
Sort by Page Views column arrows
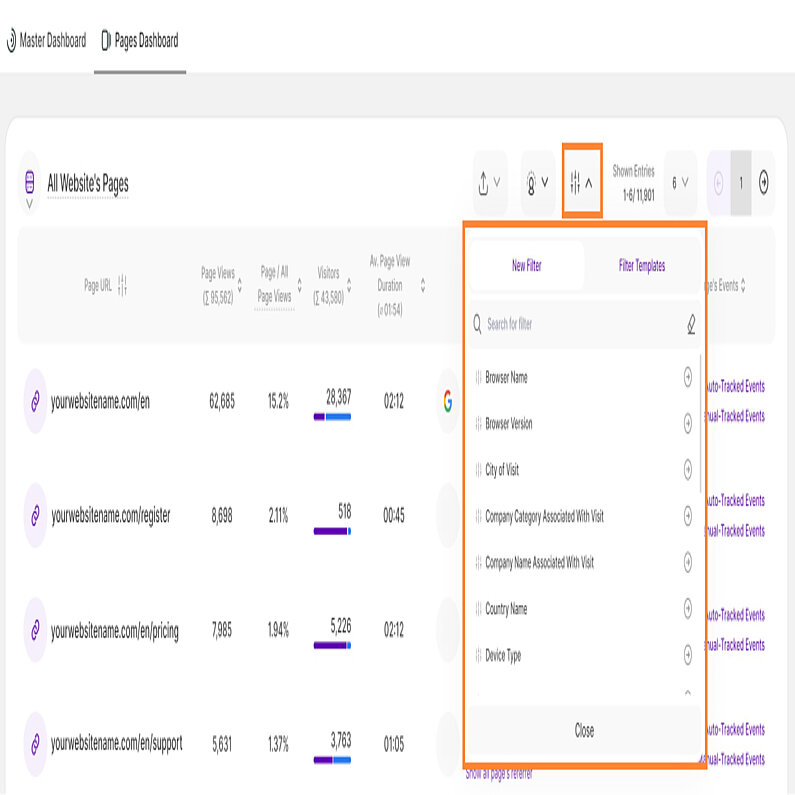click(240, 285)
